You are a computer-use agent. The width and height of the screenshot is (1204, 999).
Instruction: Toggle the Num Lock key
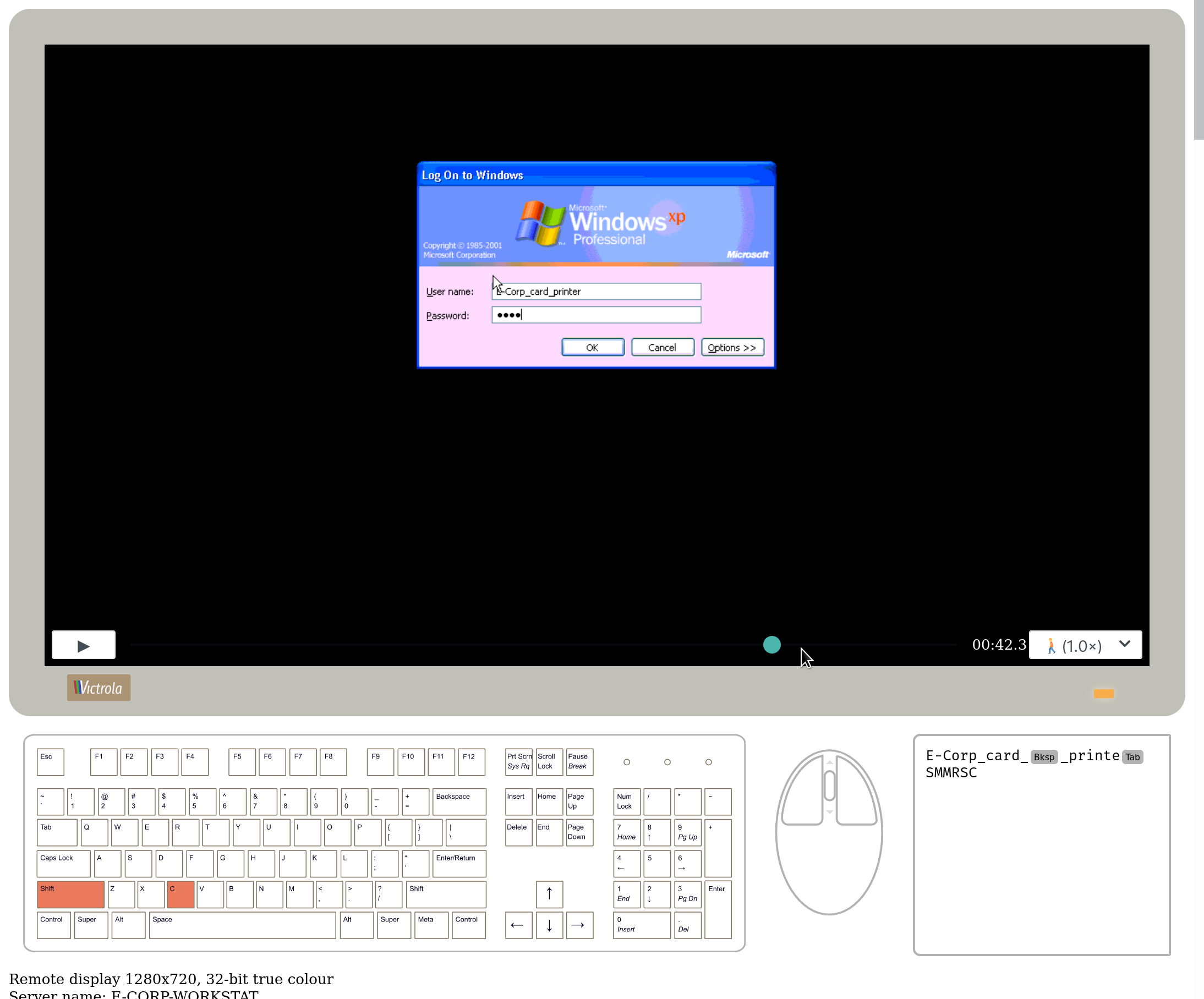626,802
